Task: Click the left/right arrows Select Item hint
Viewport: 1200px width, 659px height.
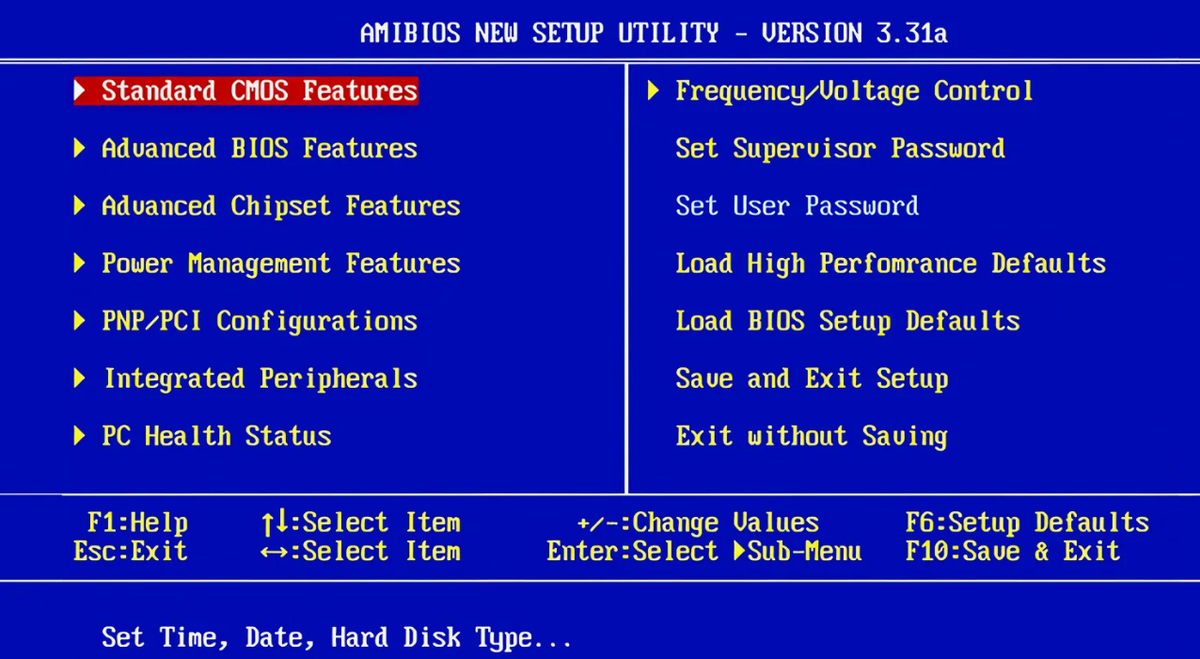Action: click(360, 551)
